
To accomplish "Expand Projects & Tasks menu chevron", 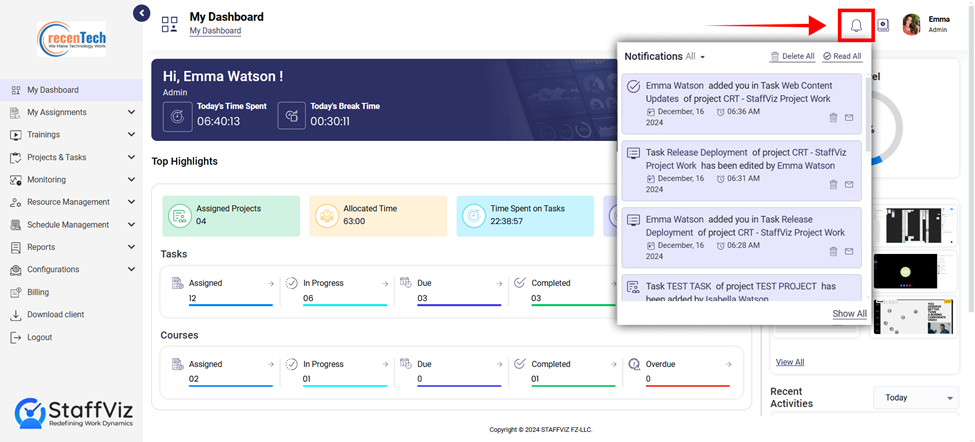I will click(x=131, y=157).
